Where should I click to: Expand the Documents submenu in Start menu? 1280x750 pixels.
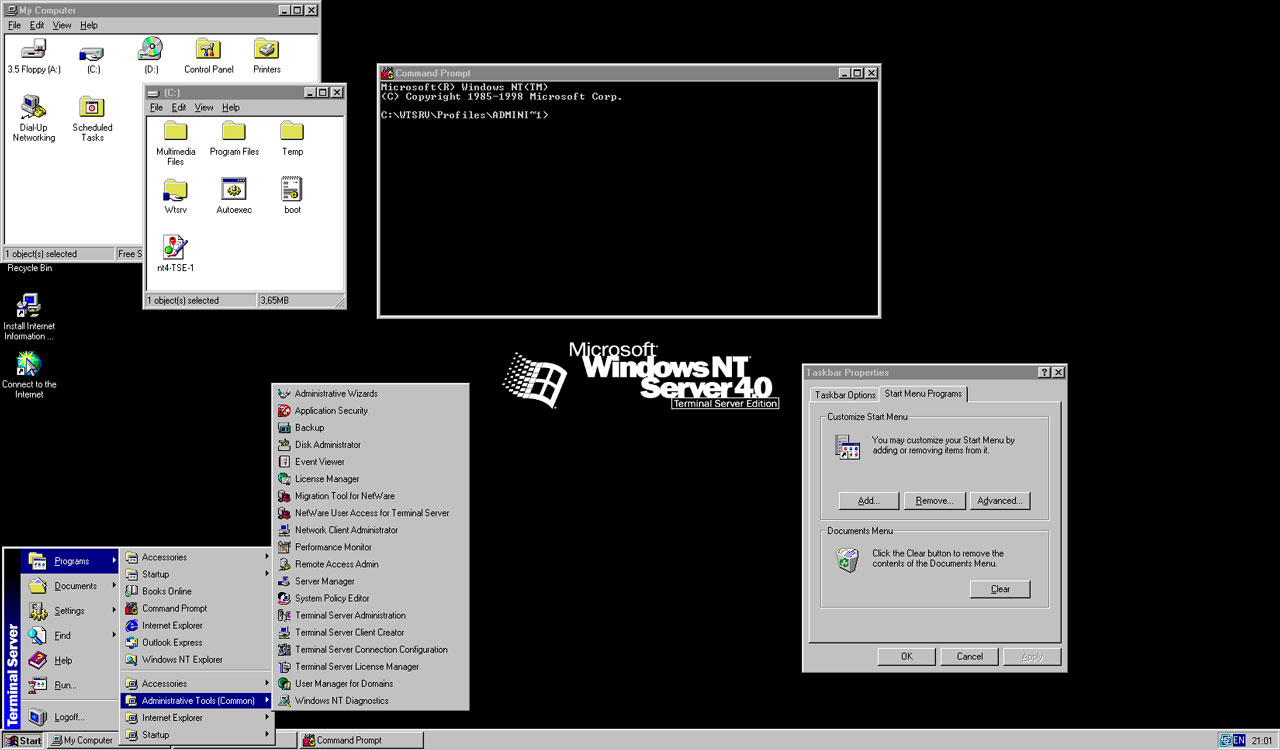click(75, 586)
